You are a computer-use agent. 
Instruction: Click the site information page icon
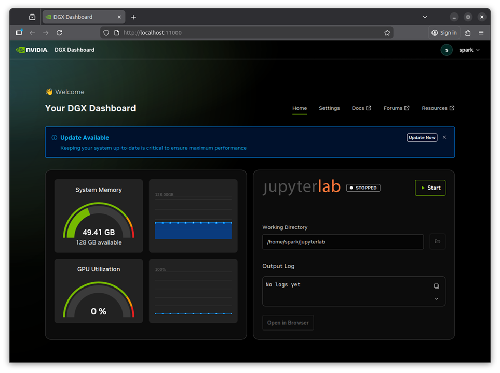coord(116,33)
